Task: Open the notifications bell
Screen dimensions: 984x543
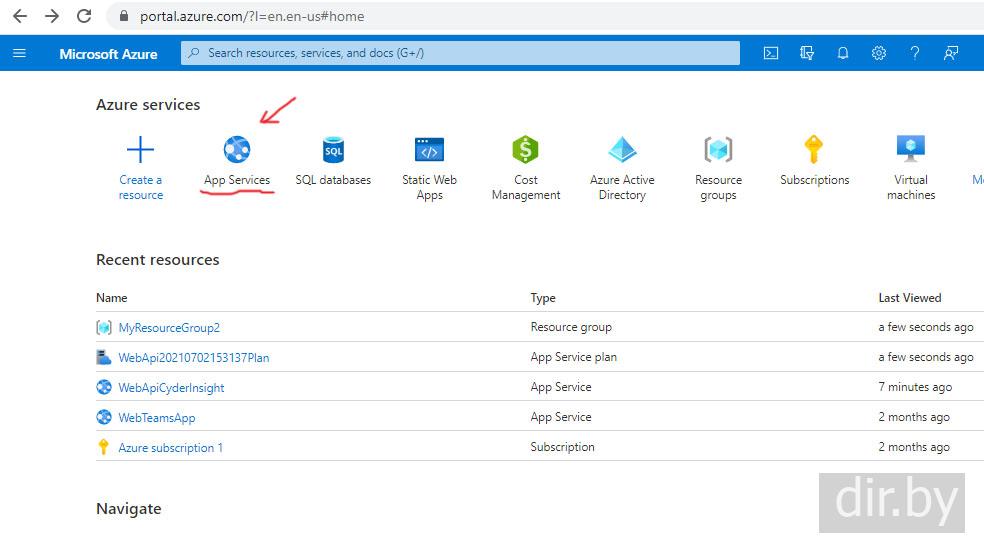Action: [843, 53]
